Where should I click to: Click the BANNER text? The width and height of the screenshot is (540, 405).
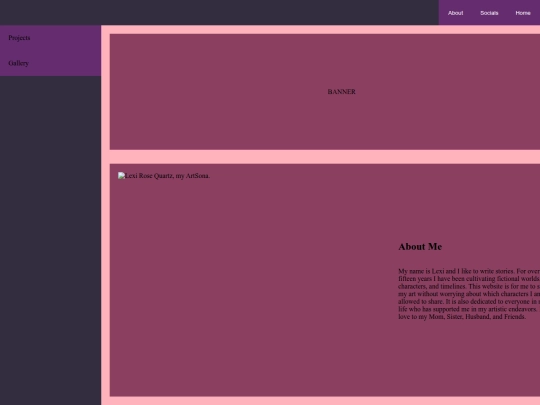coord(341,92)
